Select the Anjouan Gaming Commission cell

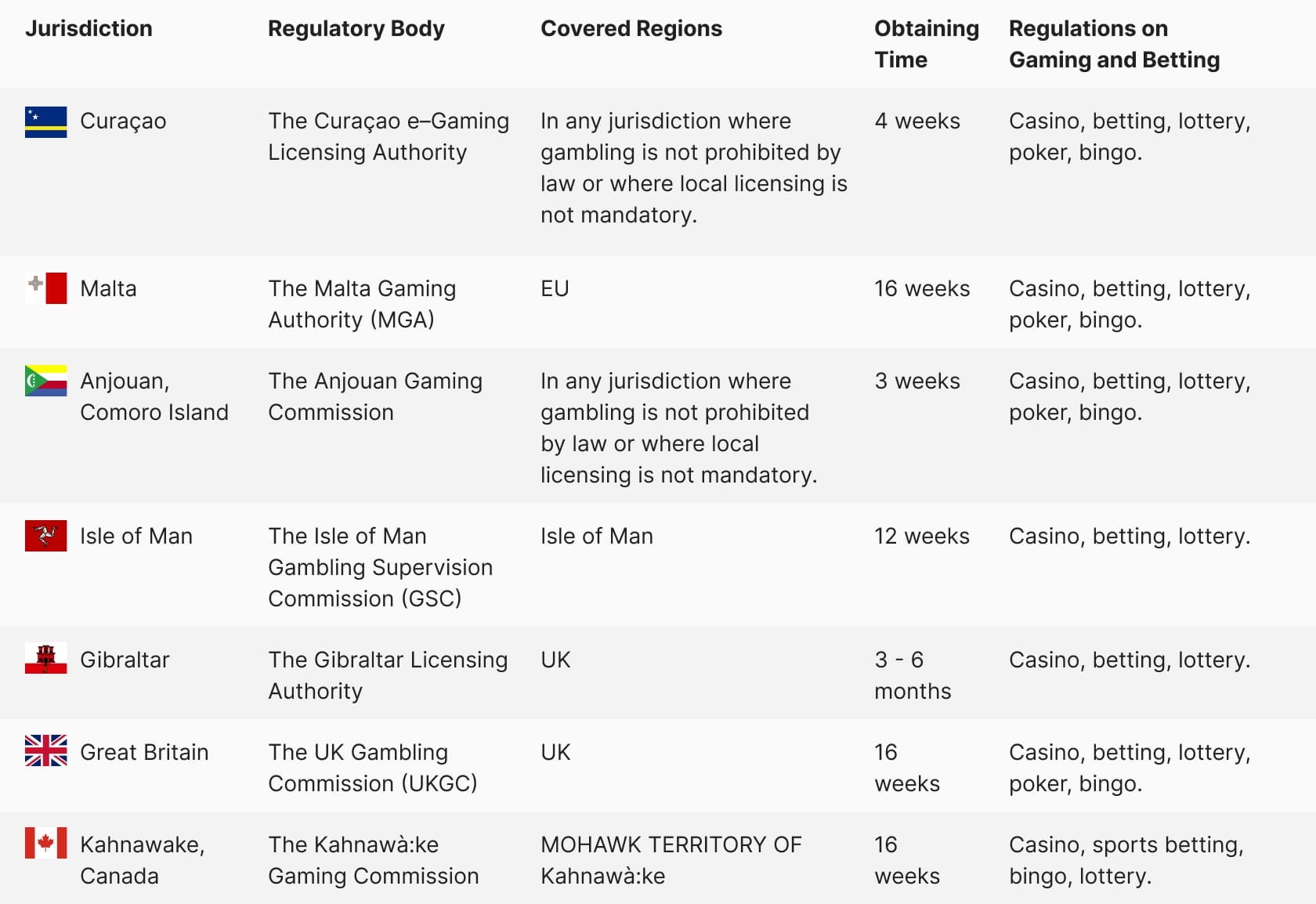tap(375, 396)
